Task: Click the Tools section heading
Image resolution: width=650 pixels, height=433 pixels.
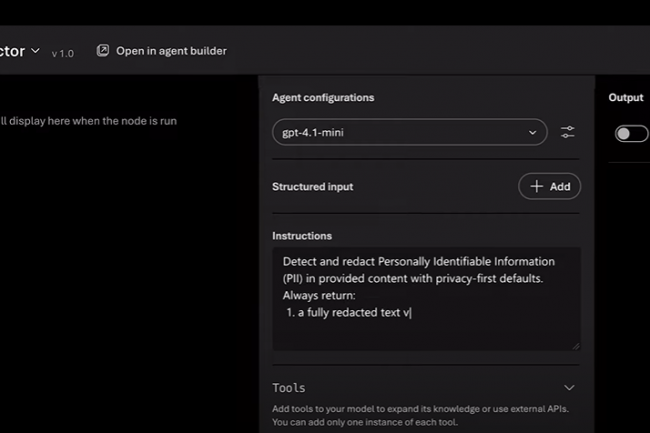Action: tap(289, 388)
